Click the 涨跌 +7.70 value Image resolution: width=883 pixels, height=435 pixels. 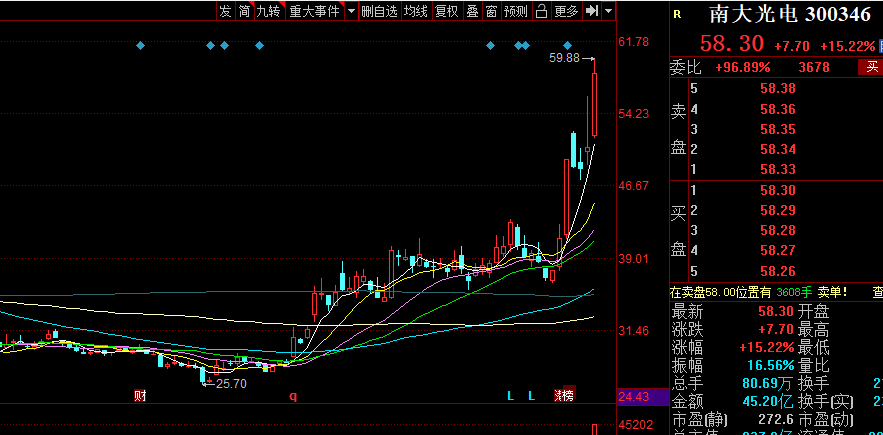coord(777,329)
